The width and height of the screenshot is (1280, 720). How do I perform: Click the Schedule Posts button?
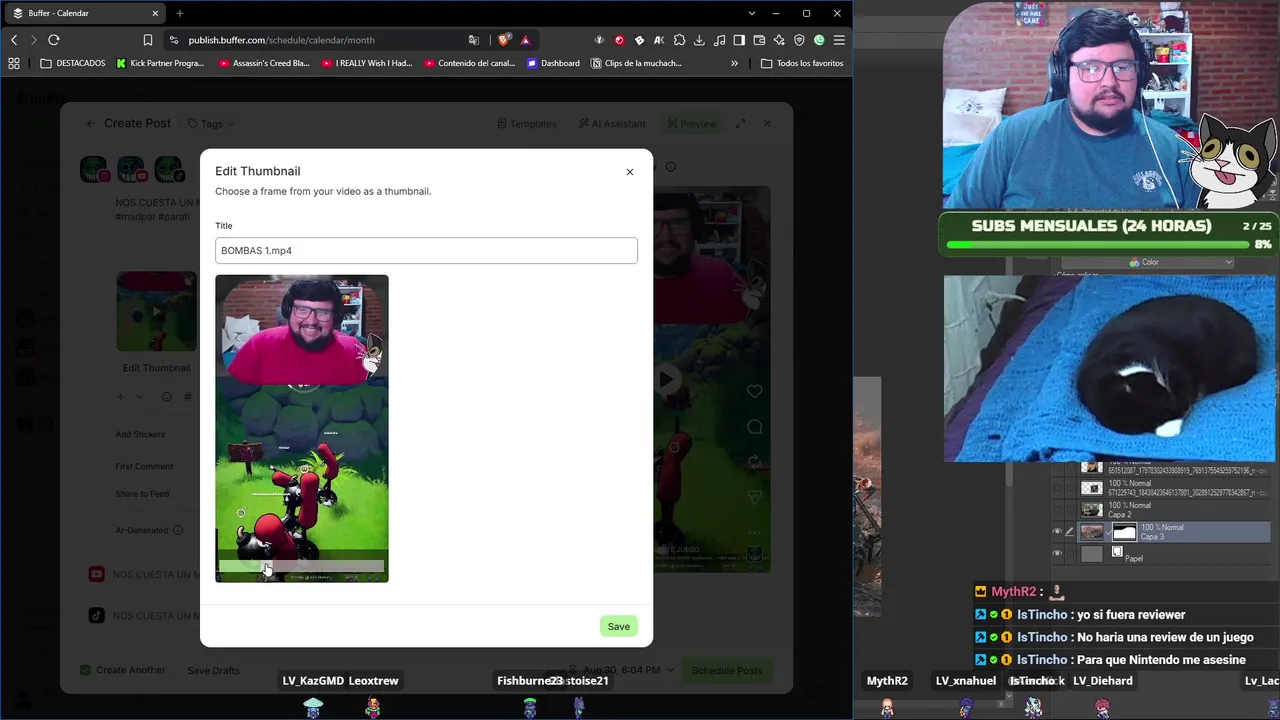[727, 670]
